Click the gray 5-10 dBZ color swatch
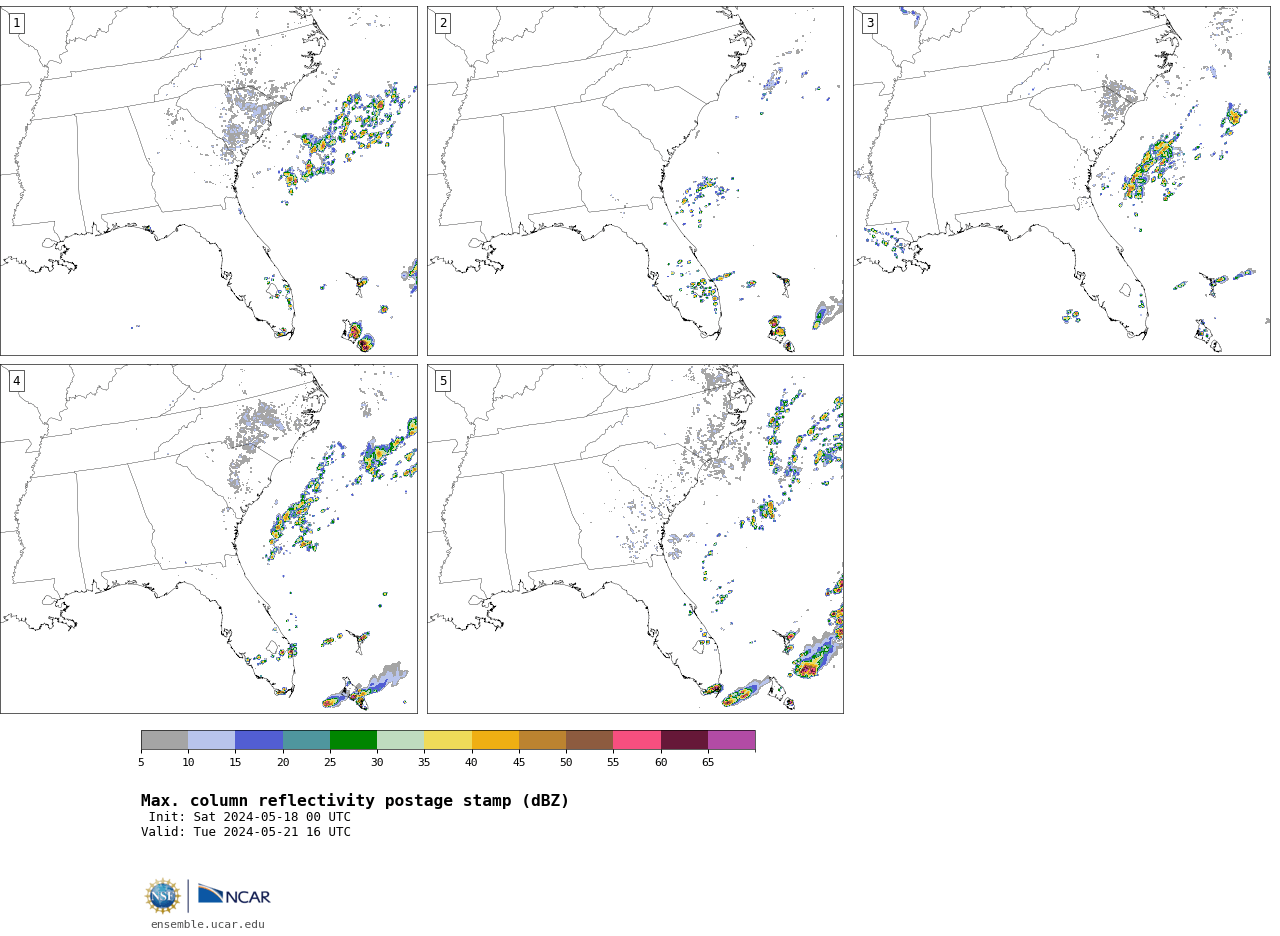 pos(164,740)
